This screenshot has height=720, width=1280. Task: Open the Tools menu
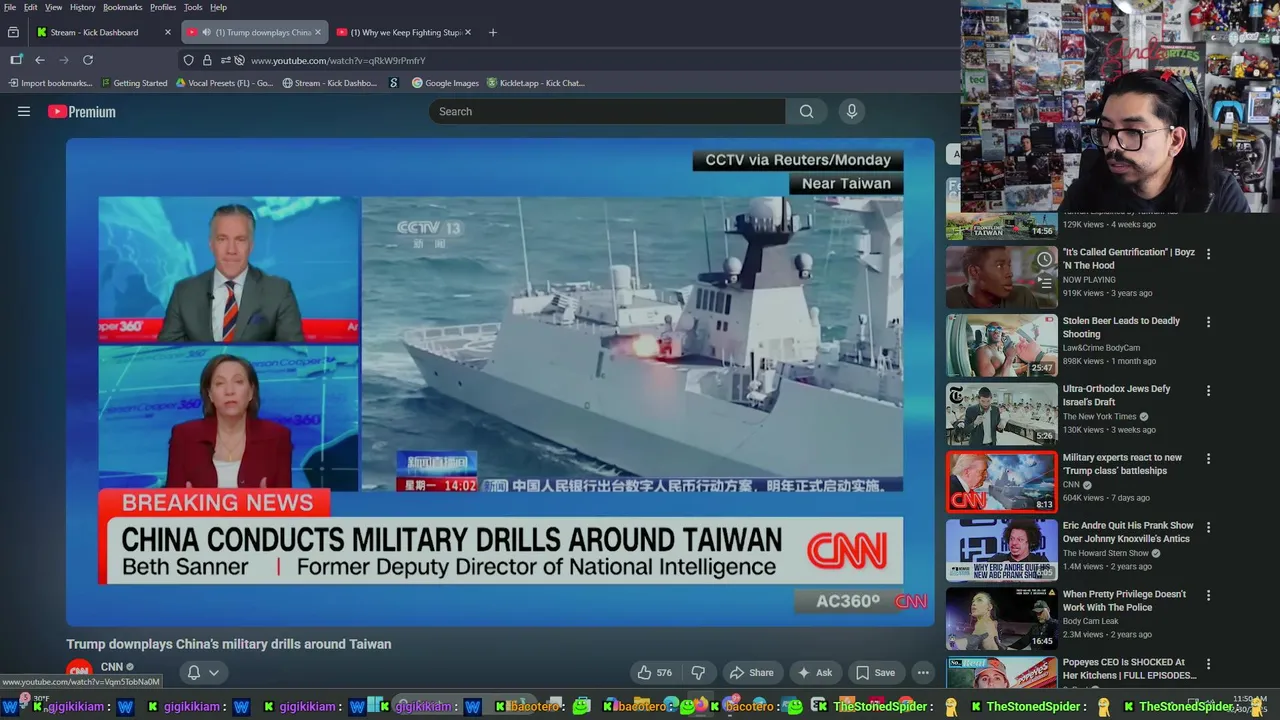pyautogui.click(x=193, y=7)
